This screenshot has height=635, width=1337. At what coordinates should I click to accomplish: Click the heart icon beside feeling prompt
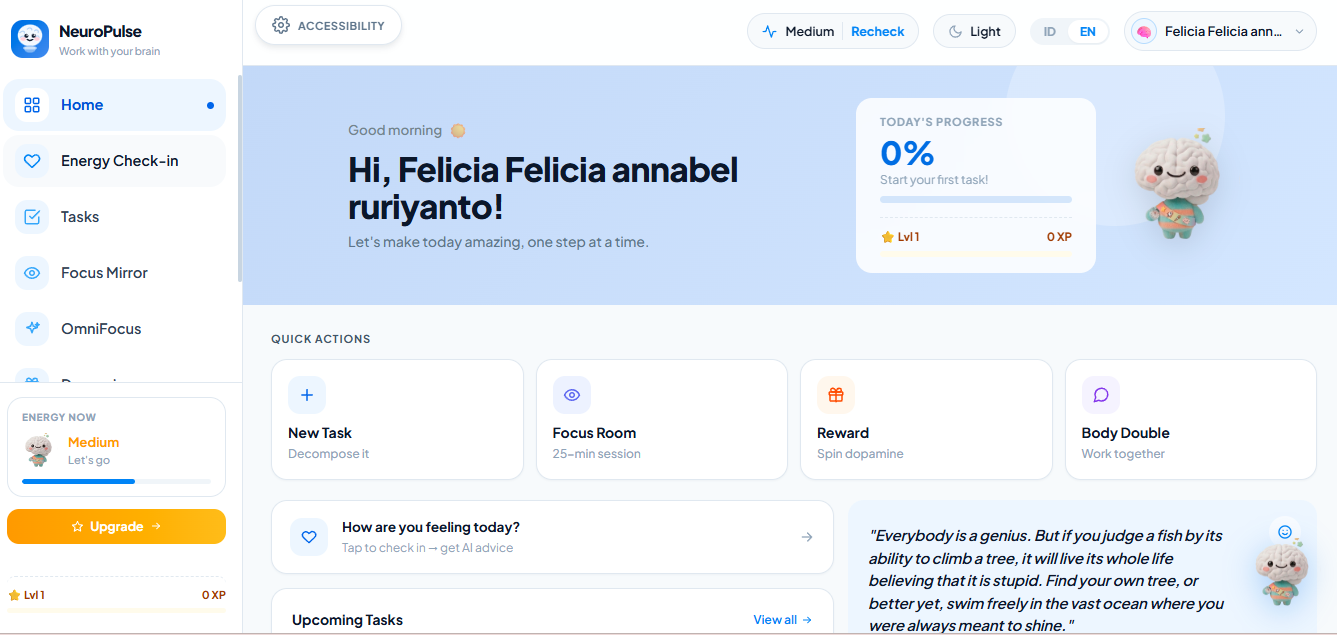point(309,537)
